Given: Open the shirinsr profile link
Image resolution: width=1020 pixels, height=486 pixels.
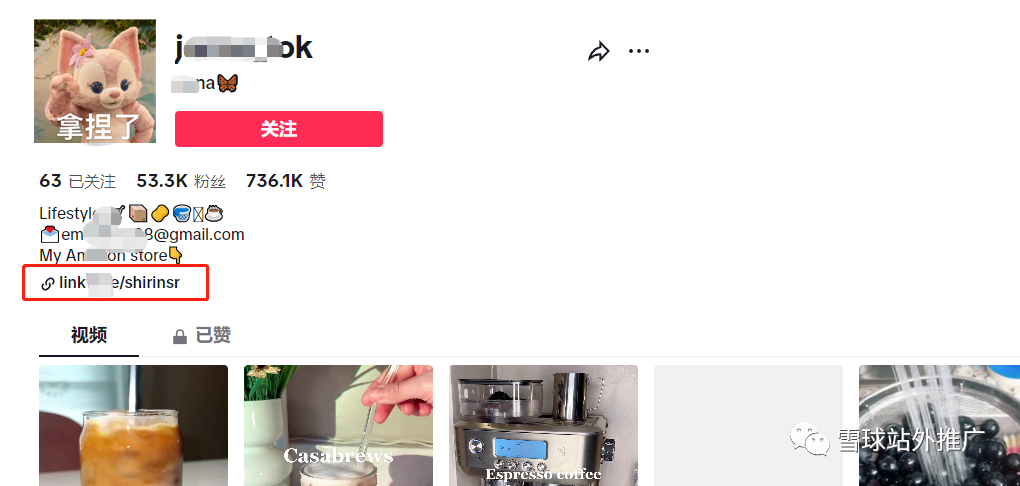Looking at the screenshot, I should [119, 283].
